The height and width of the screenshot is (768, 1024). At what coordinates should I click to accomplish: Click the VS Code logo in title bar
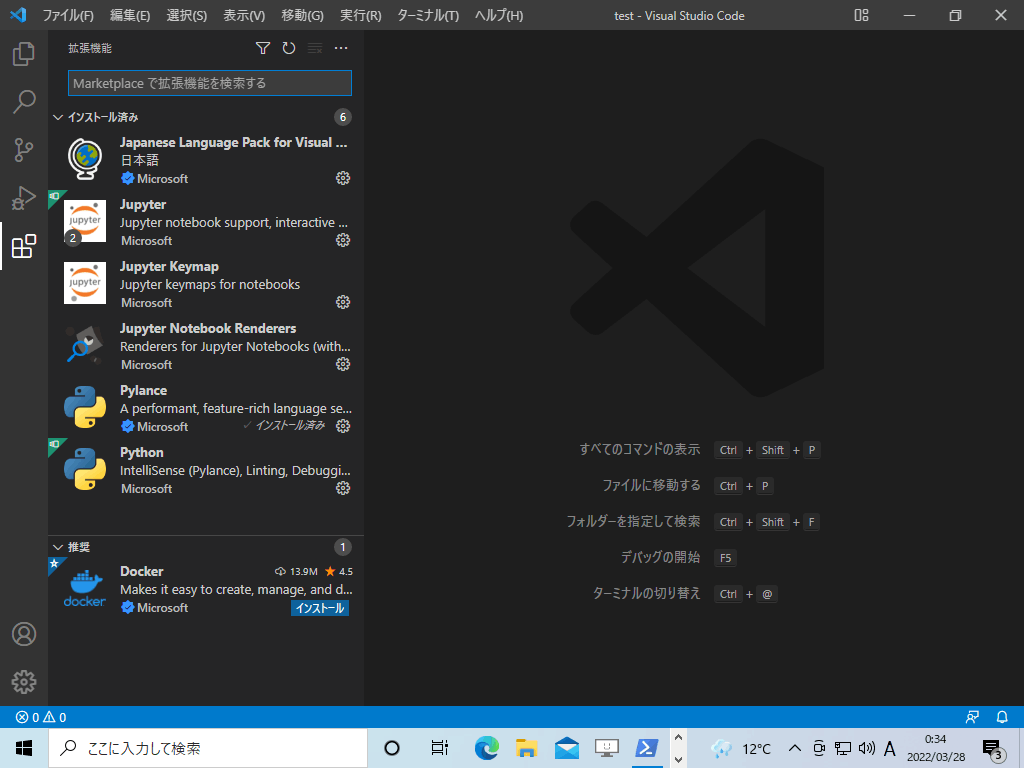pyautogui.click(x=18, y=15)
